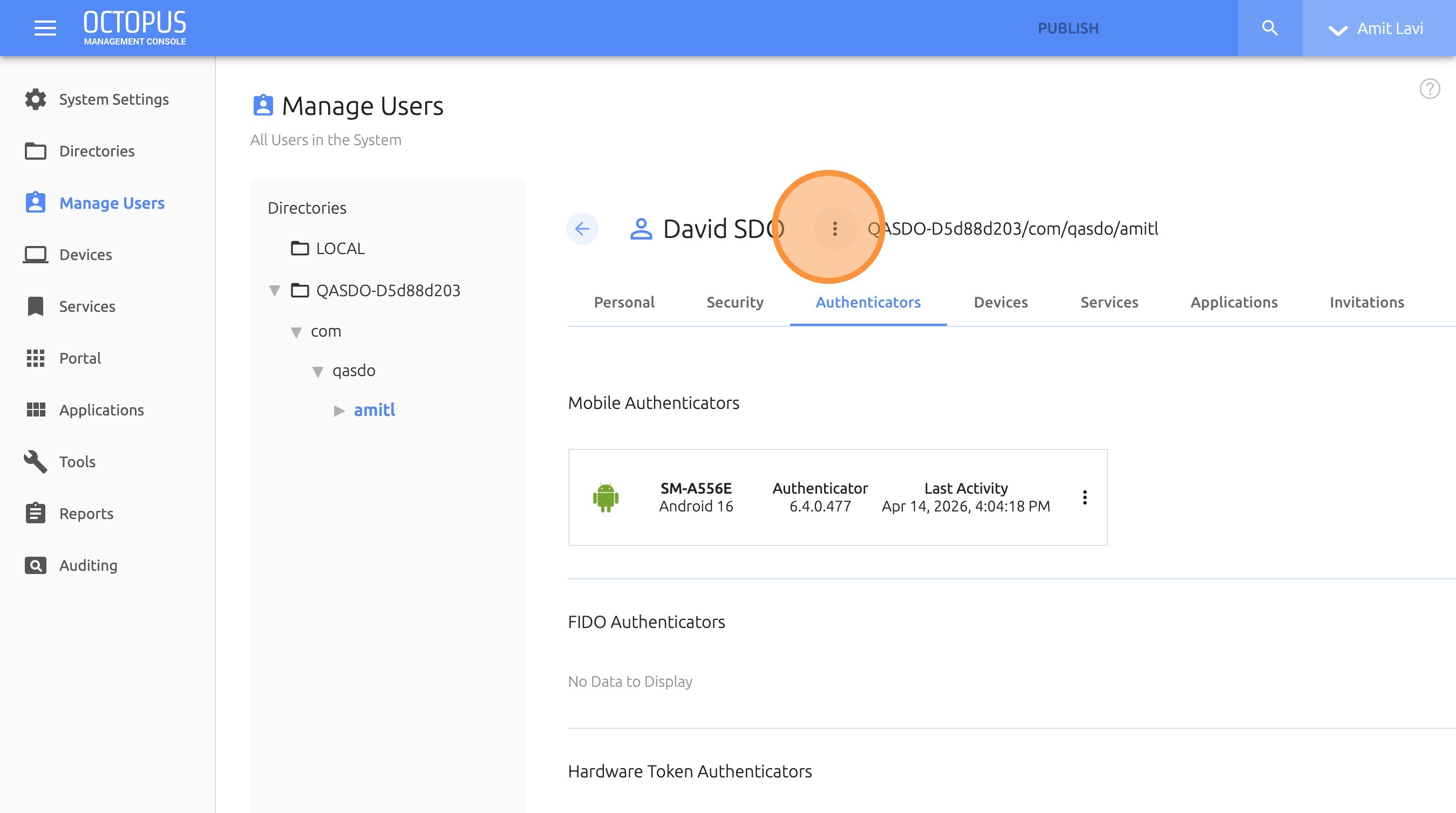Open the Amit Lavi account dropdown
1456x813 pixels.
1376,28
